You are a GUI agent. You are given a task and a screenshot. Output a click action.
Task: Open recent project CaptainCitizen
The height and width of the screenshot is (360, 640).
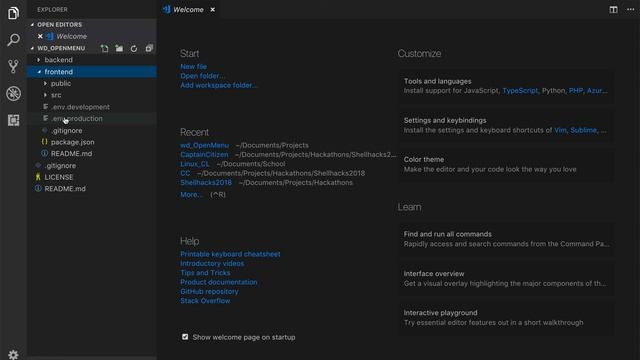click(204, 155)
